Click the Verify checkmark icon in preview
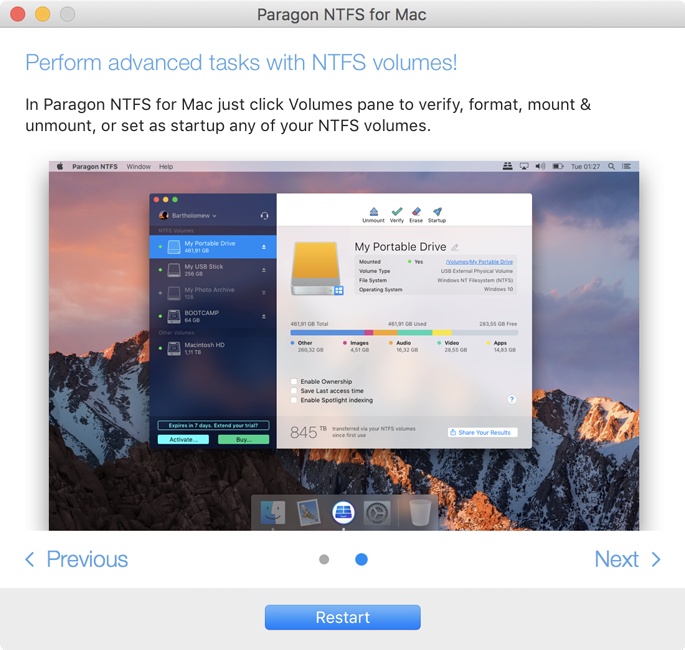This screenshot has height=650, width=685. 397,214
